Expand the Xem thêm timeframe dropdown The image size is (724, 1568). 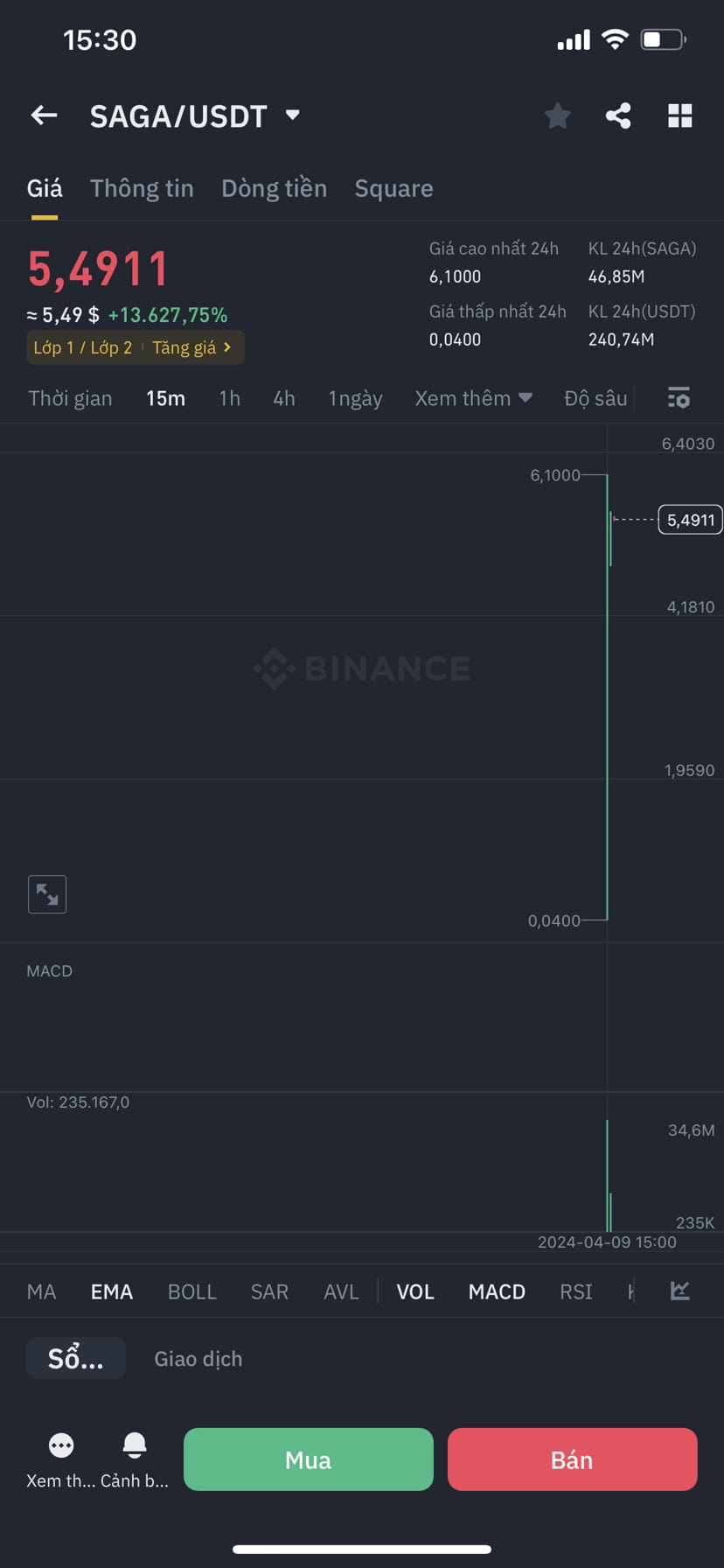(473, 398)
